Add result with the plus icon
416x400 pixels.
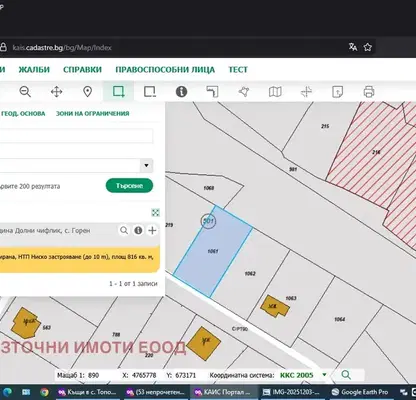tap(152, 230)
